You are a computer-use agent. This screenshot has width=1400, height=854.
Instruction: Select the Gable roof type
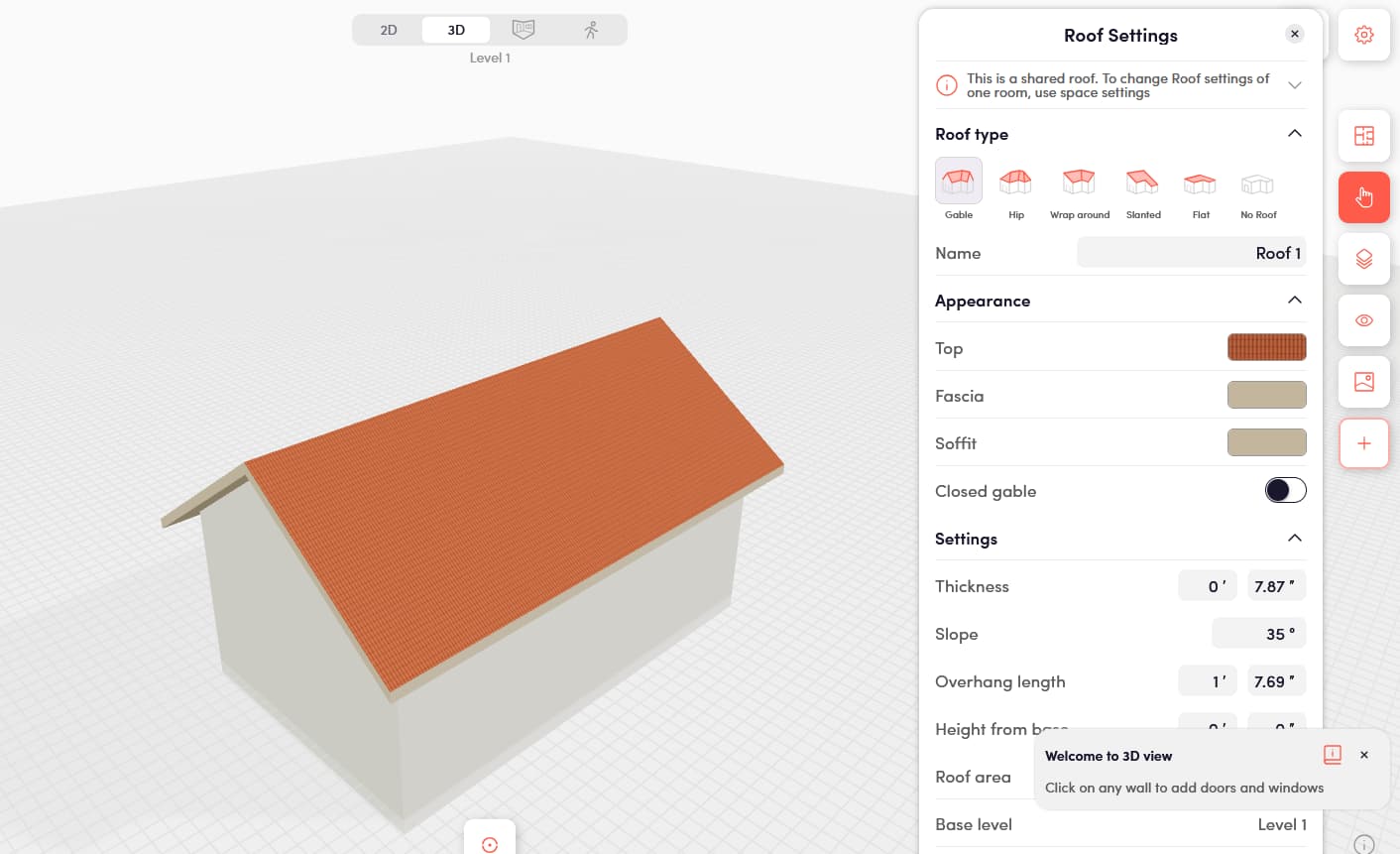click(958, 187)
